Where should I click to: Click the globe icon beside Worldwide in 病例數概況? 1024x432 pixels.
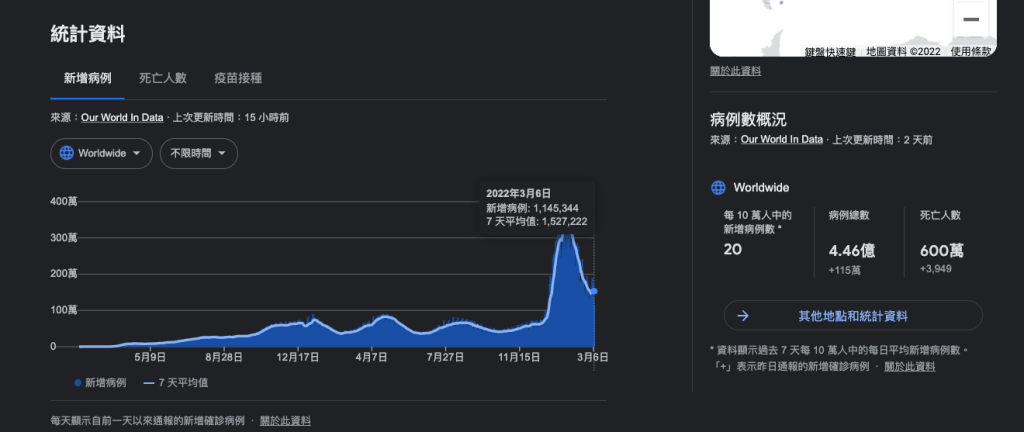(717, 187)
